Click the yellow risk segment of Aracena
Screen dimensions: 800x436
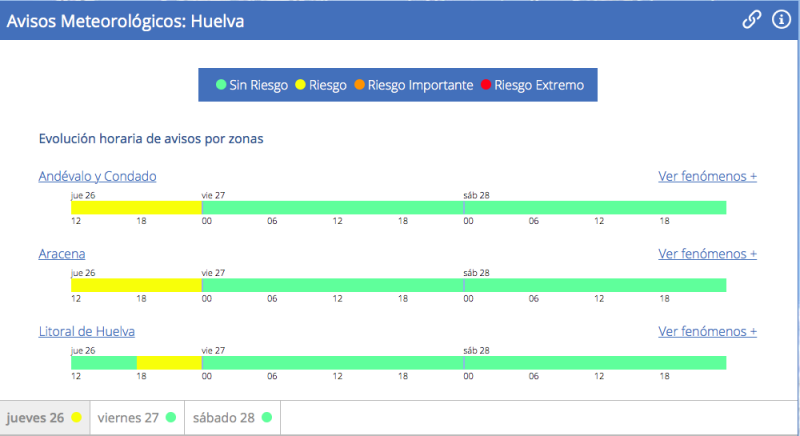136,285
